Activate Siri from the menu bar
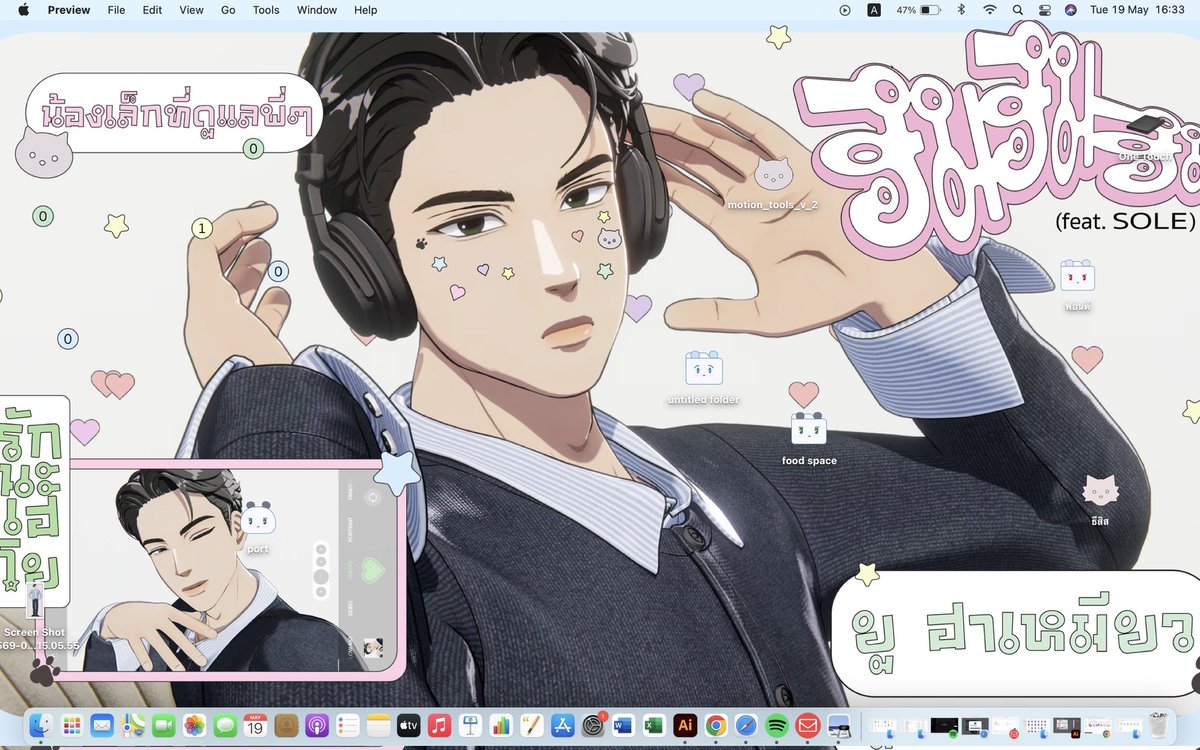This screenshot has height=750, width=1200. click(1071, 10)
